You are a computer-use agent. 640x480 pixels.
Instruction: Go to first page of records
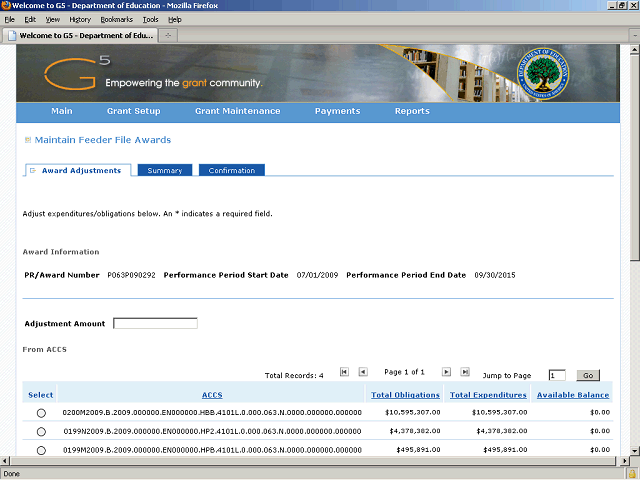pos(344,372)
